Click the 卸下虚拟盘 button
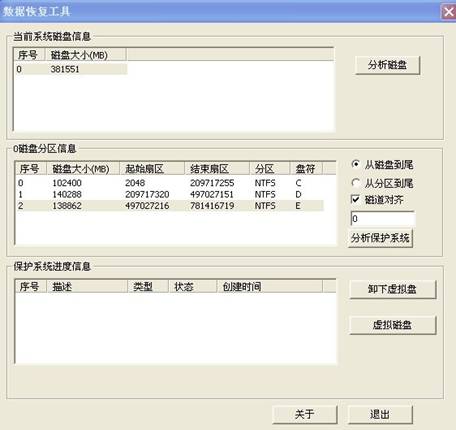Viewport: 456px width, 430px height. (x=392, y=289)
